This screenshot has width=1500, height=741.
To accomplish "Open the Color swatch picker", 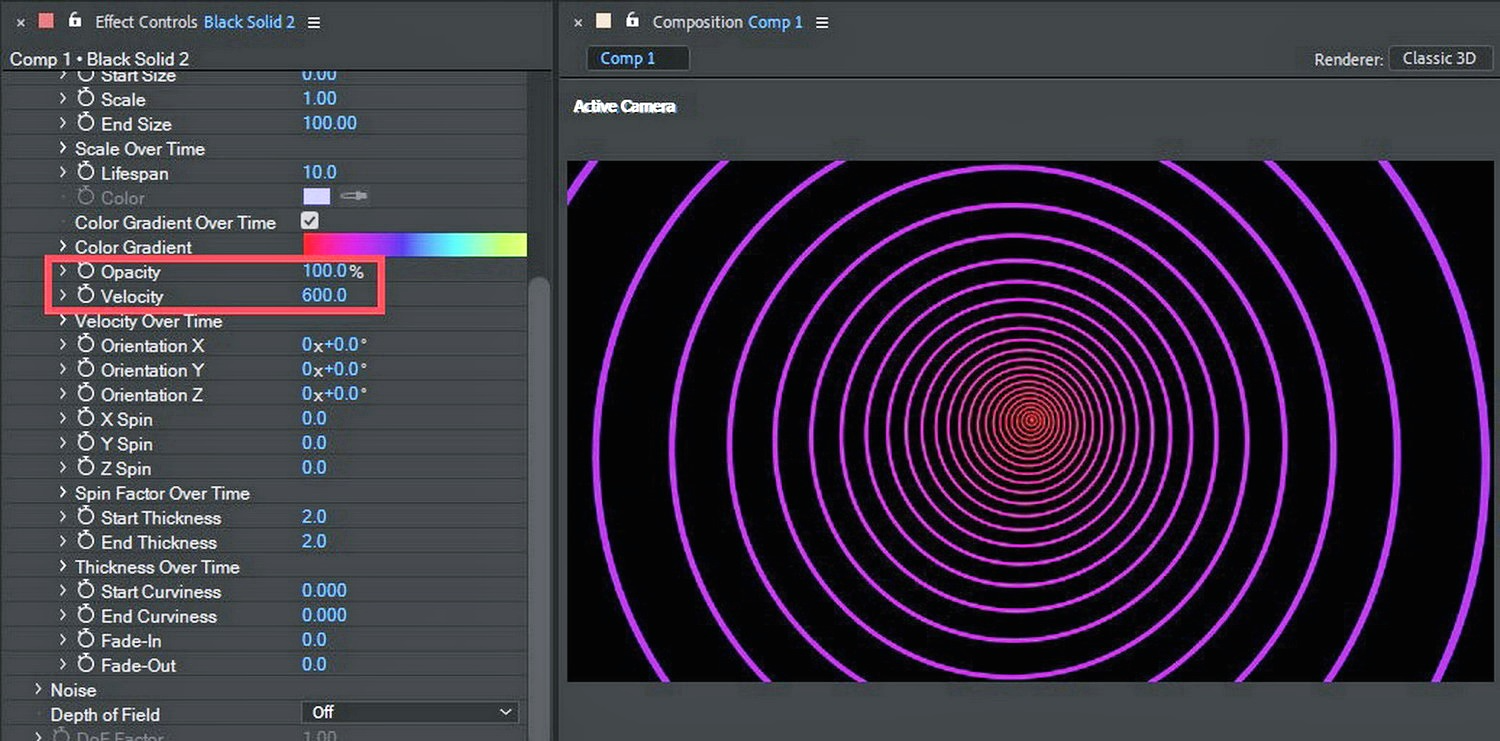I will tap(316, 197).
